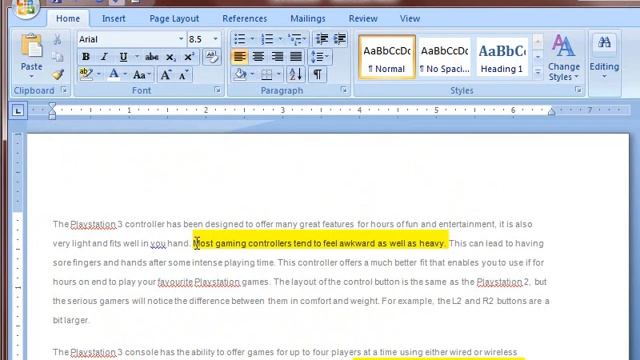Click the right indent ruler marker
The height and width of the screenshot is (360, 640).
point(551,111)
